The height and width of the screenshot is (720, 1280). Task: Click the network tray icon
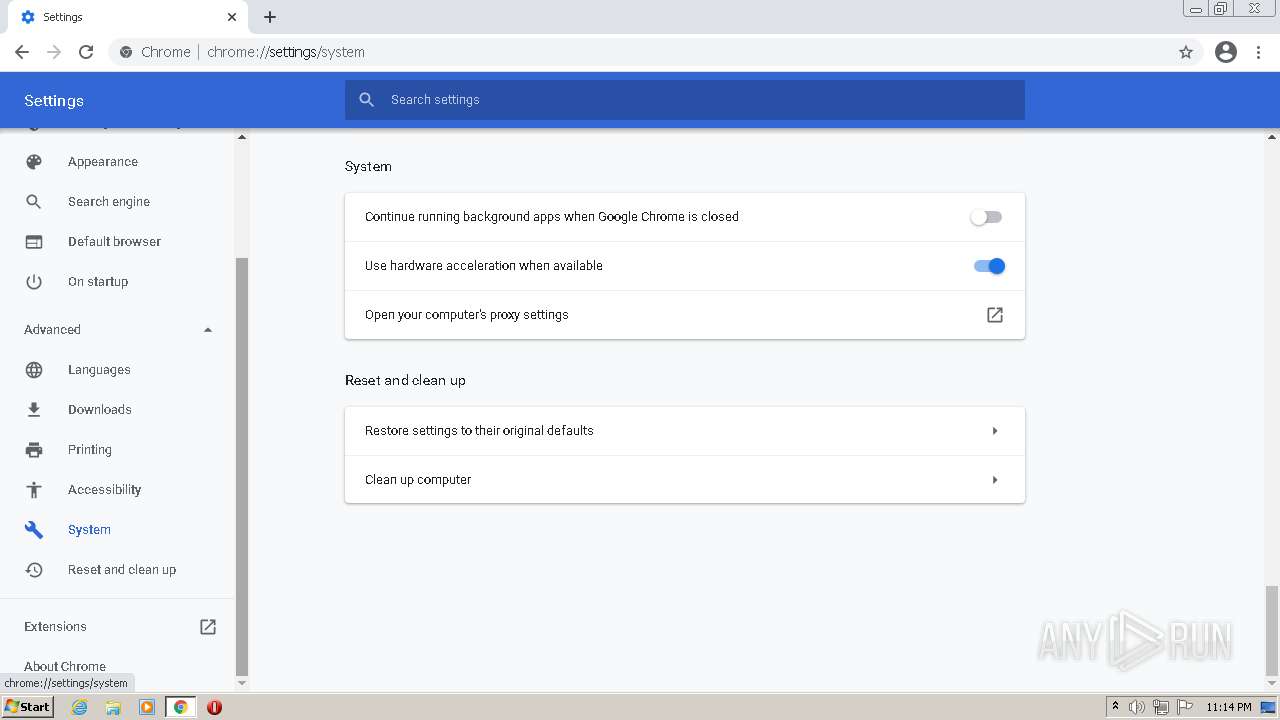click(x=1161, y=707)
